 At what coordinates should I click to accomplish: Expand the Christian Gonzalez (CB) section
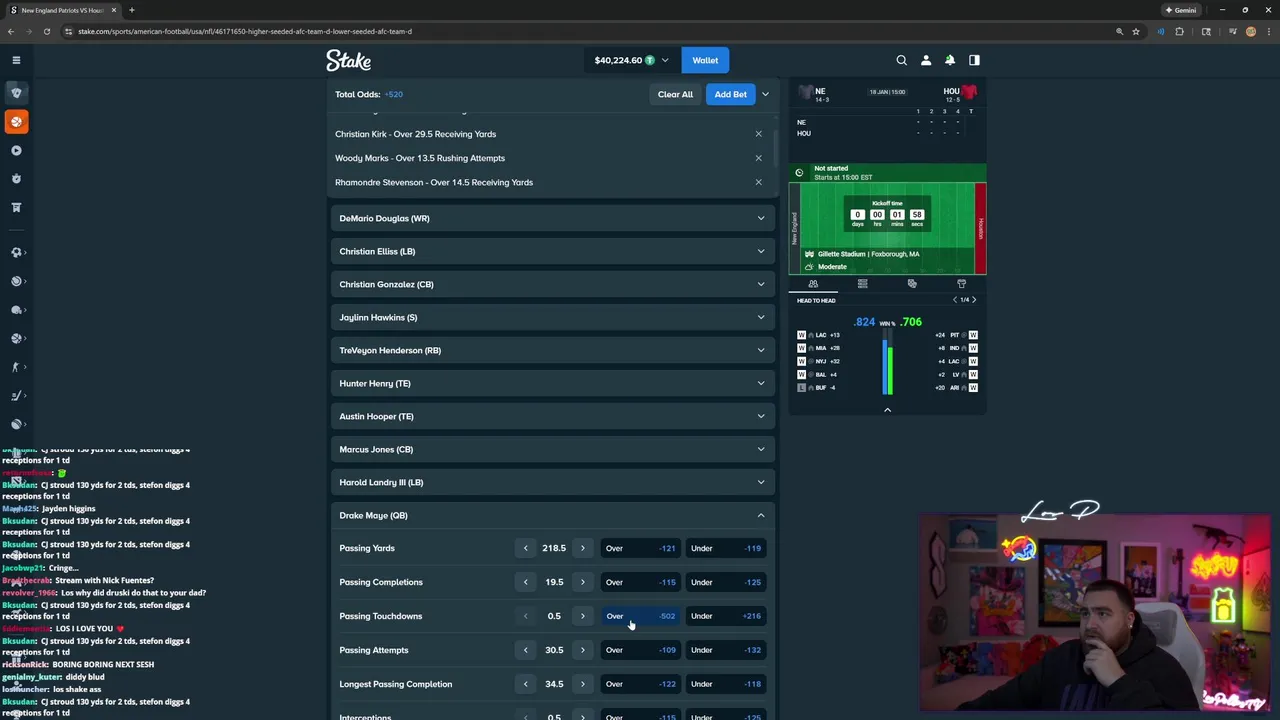coord(553,284)
